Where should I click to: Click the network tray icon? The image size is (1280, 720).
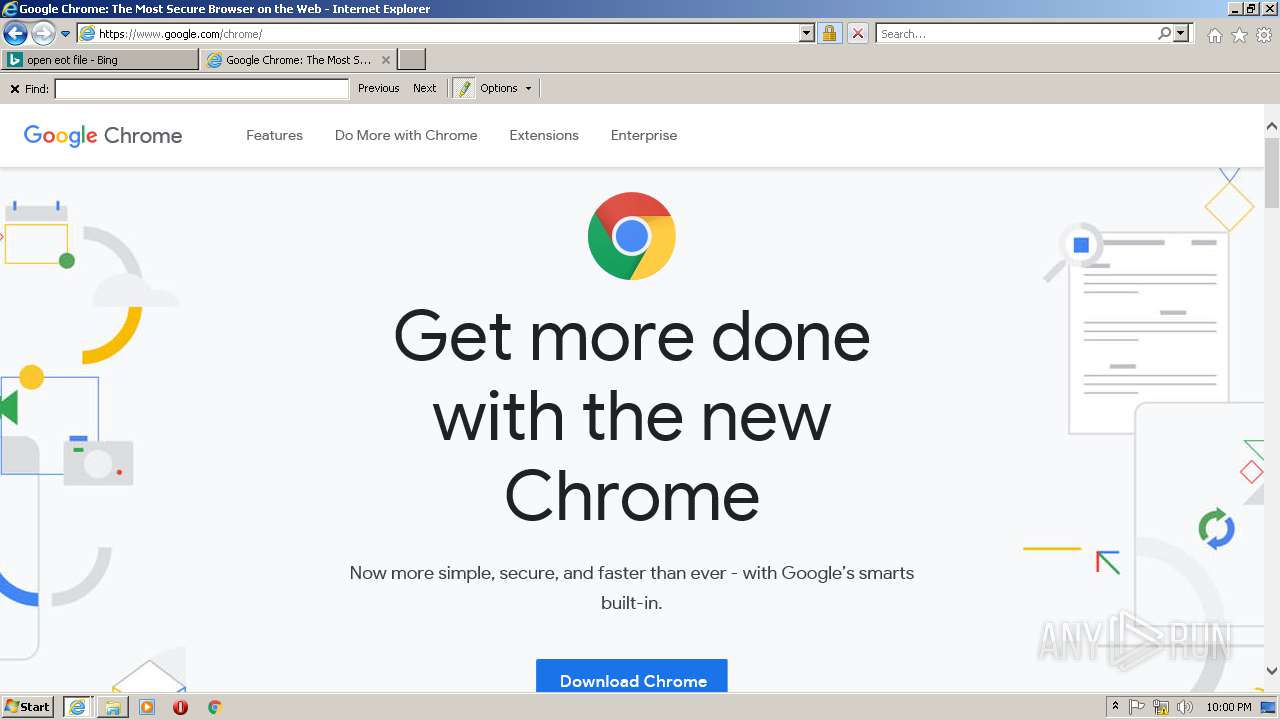click(1161, 707)
